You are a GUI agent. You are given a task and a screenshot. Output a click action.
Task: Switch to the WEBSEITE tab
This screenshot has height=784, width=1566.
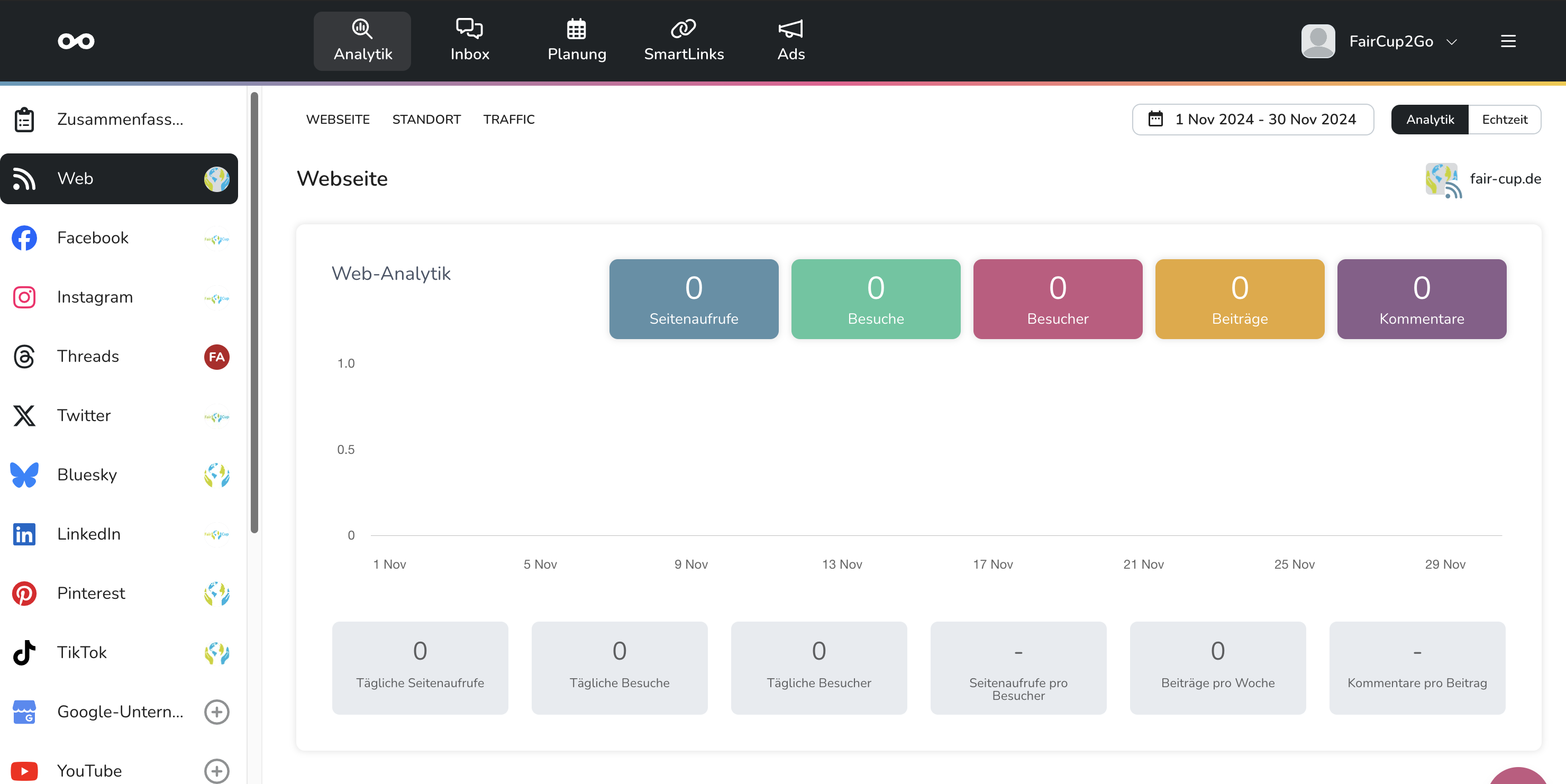(338, 119)
